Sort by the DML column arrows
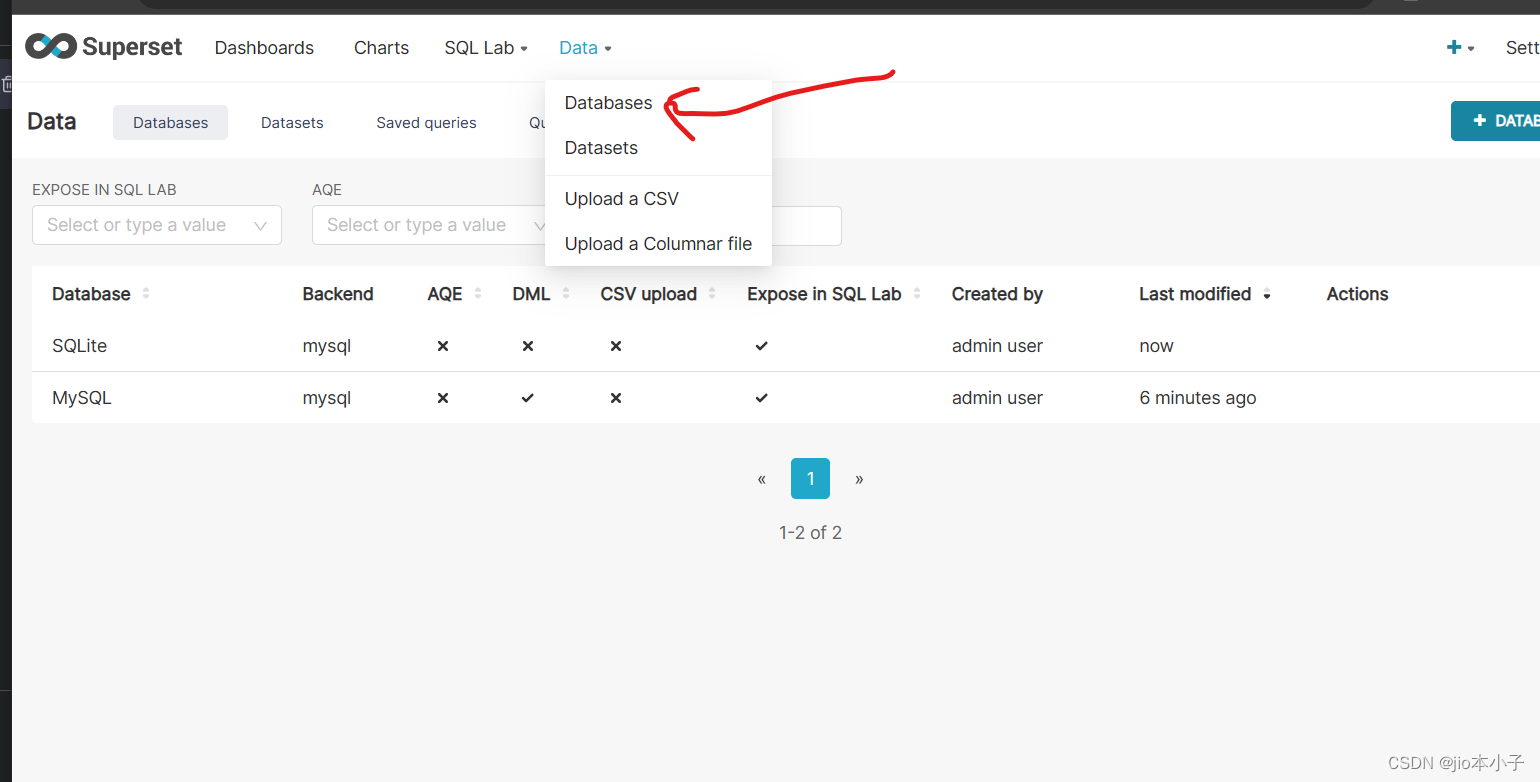Screen dimensions: 1540x782 pos(566,294)
